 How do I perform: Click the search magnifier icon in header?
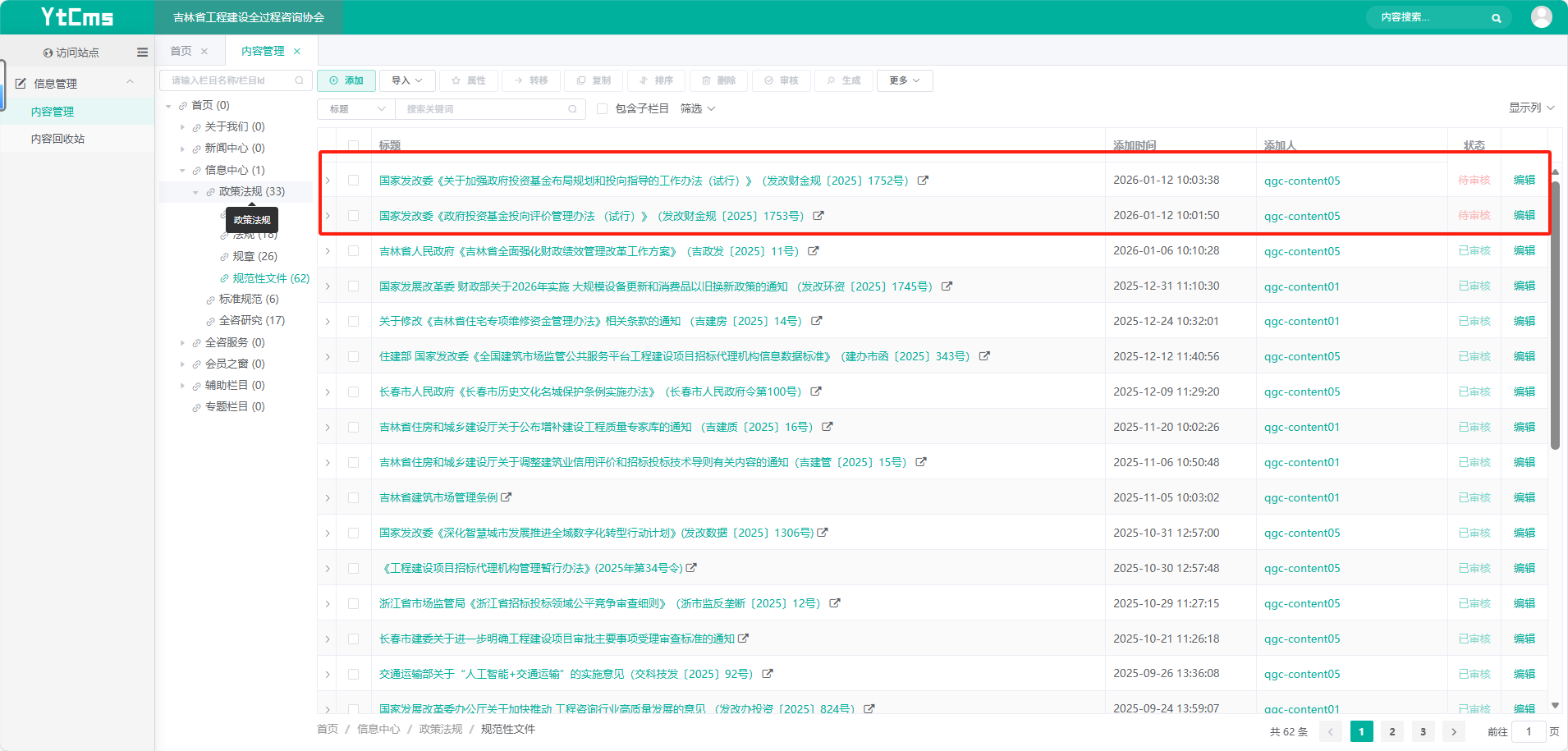[1496, 17]
